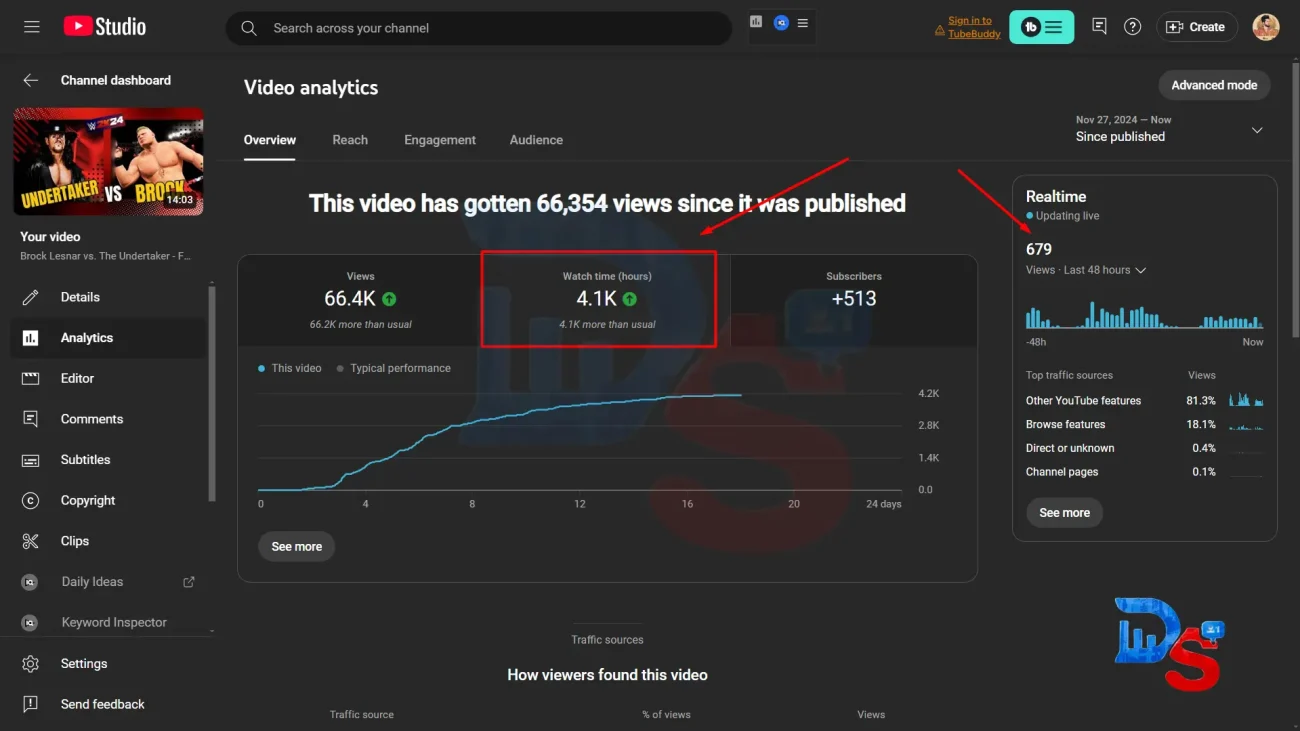Open the Comments sidebar item
This screenshot has height=731, width=1300.
pos(91,419)
